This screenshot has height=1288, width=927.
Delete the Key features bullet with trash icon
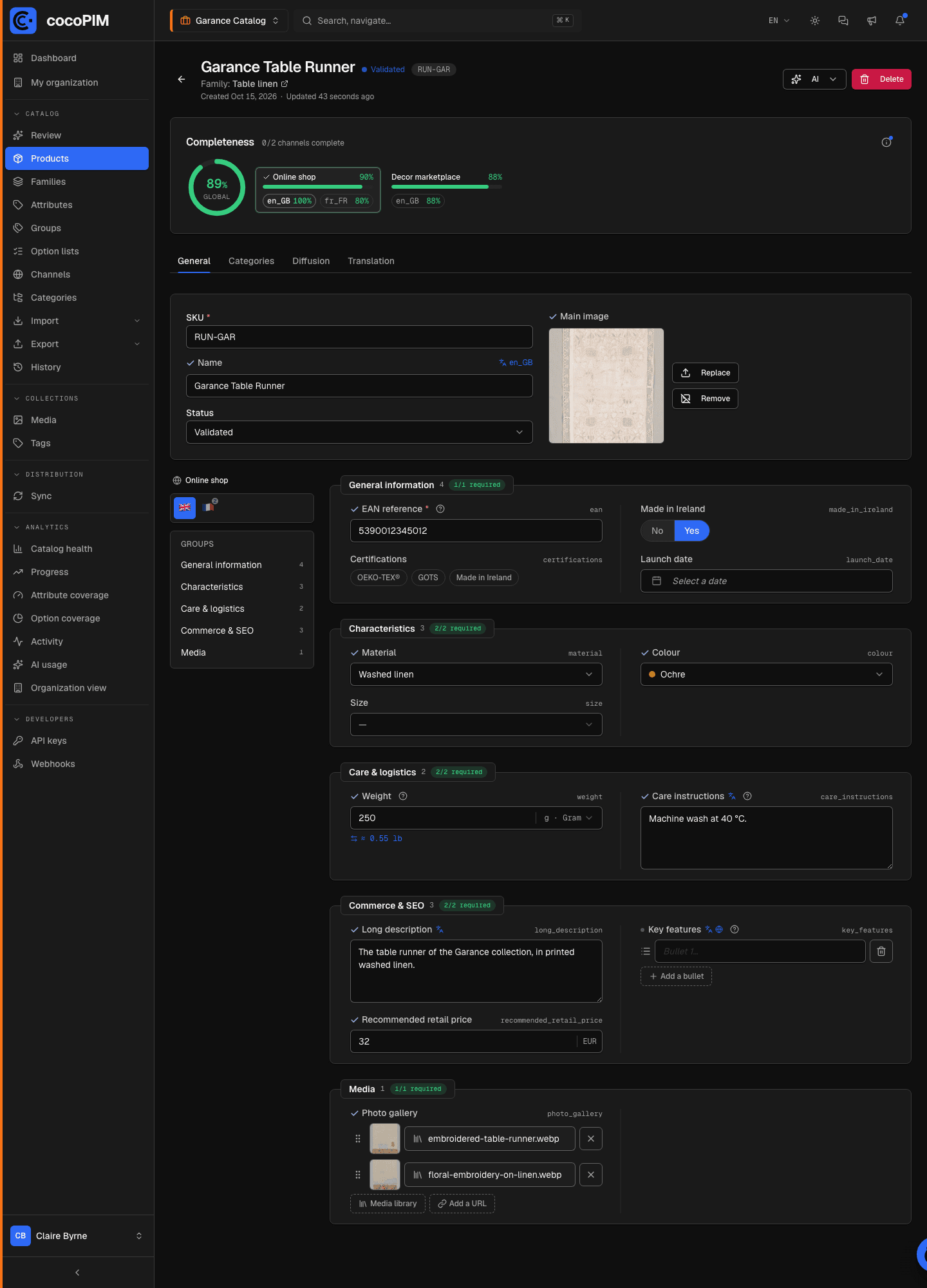[881, 951]
